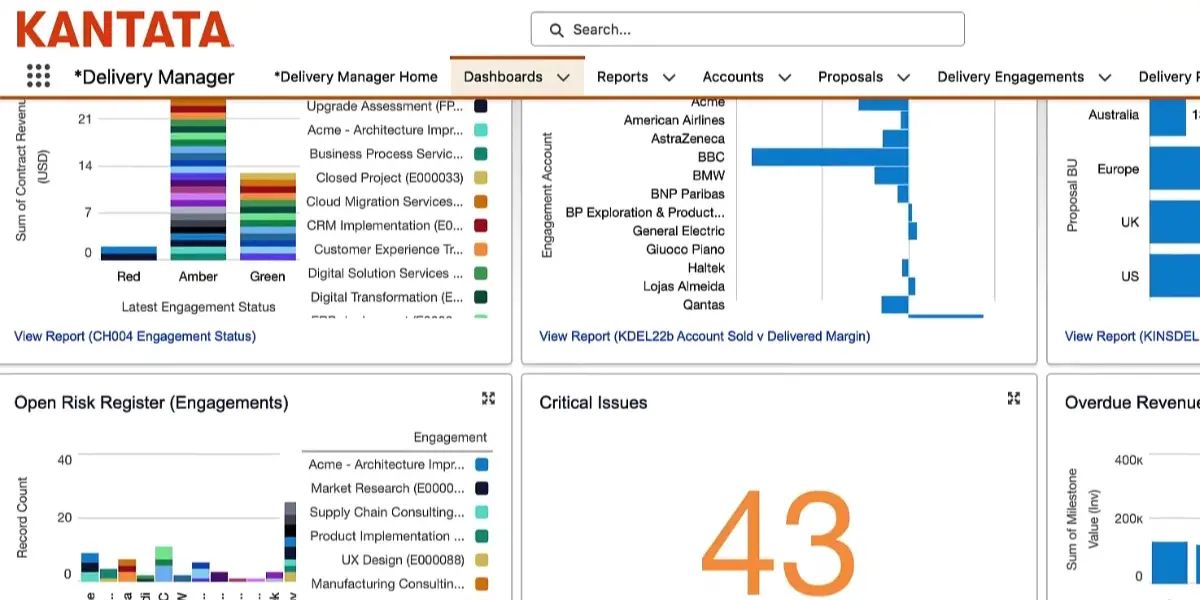The width and height of the screenshot is (1200, 600).
Task: Focus the Search input field
Action: 747,29
